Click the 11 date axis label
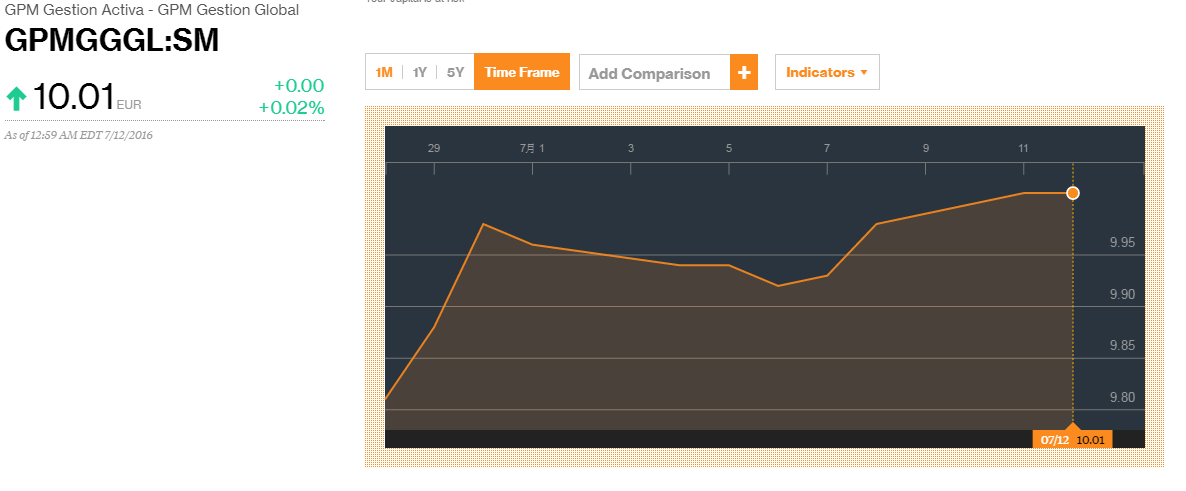This screenshot has height=491, width=1186. click(x=1023, y=148)
